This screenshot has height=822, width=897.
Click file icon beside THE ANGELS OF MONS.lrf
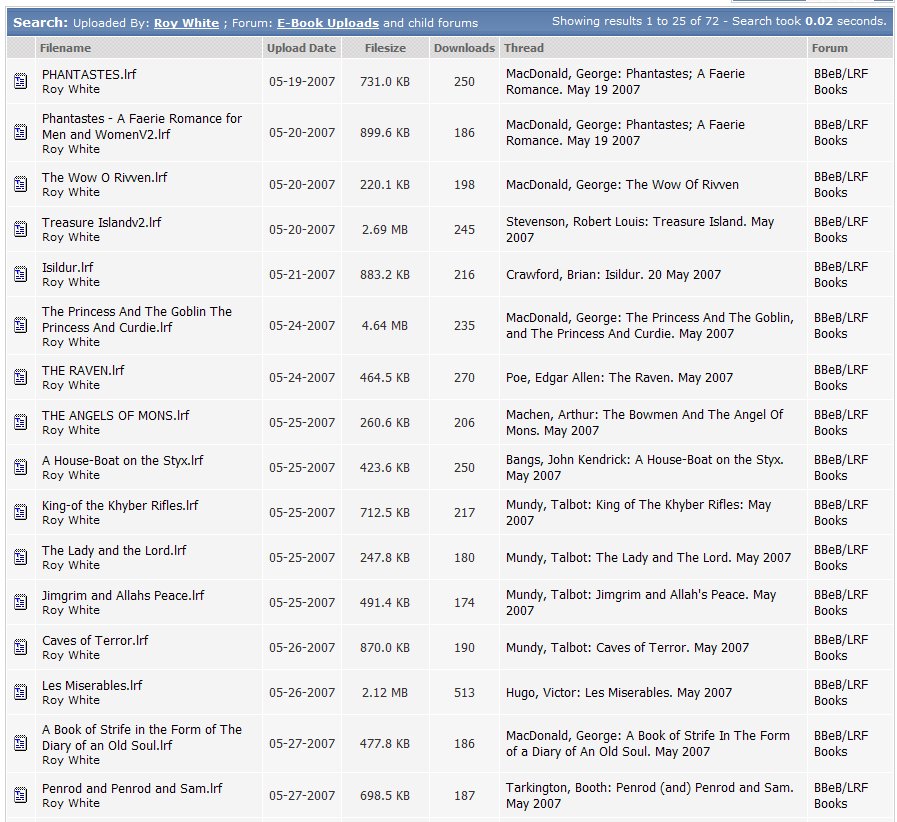[x=21, y=422]
